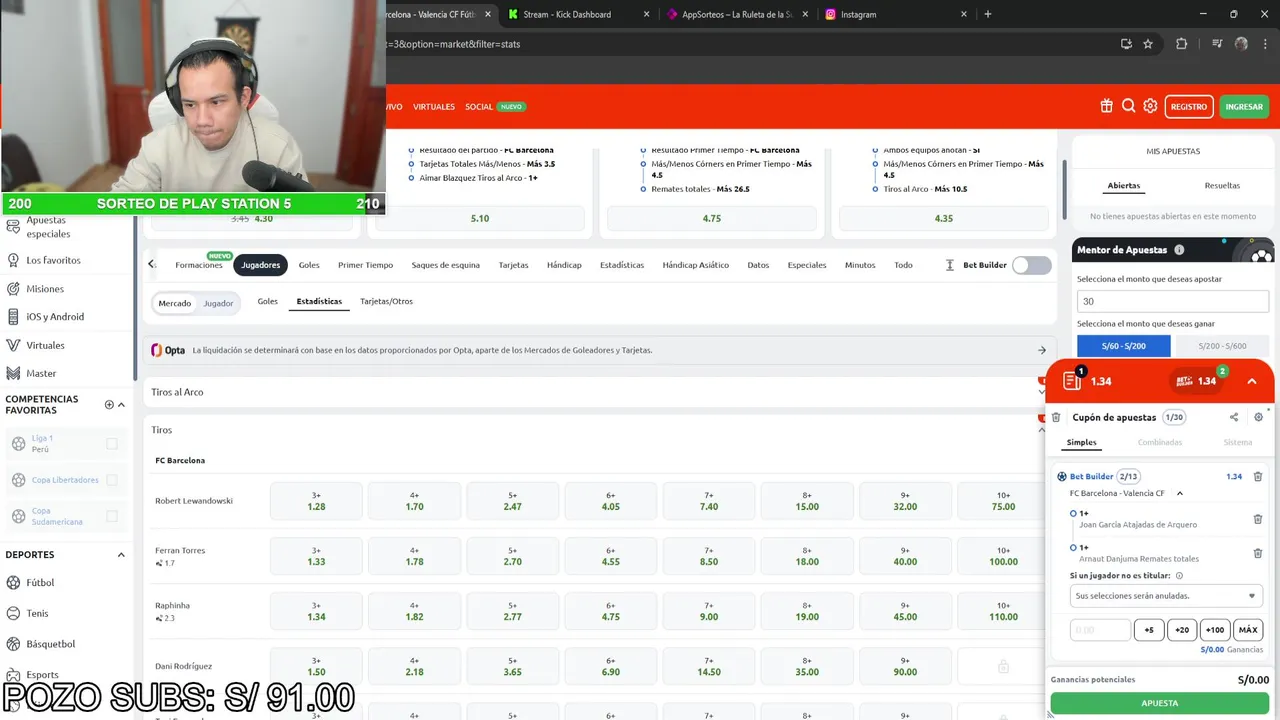This screenshot has height=720, width=1280.
Task: Toggle the Bet Builder switch
Action: coord(1032,265)
